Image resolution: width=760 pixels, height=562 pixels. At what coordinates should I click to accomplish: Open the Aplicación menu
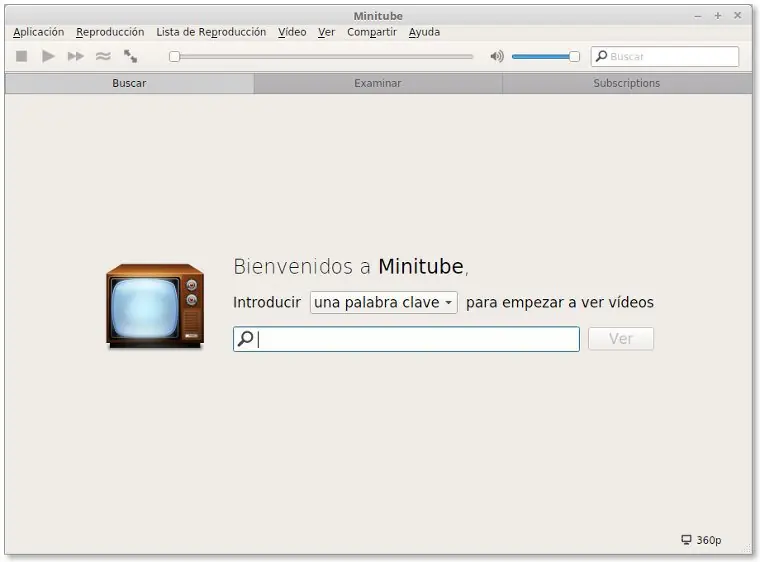pos(39,32)
